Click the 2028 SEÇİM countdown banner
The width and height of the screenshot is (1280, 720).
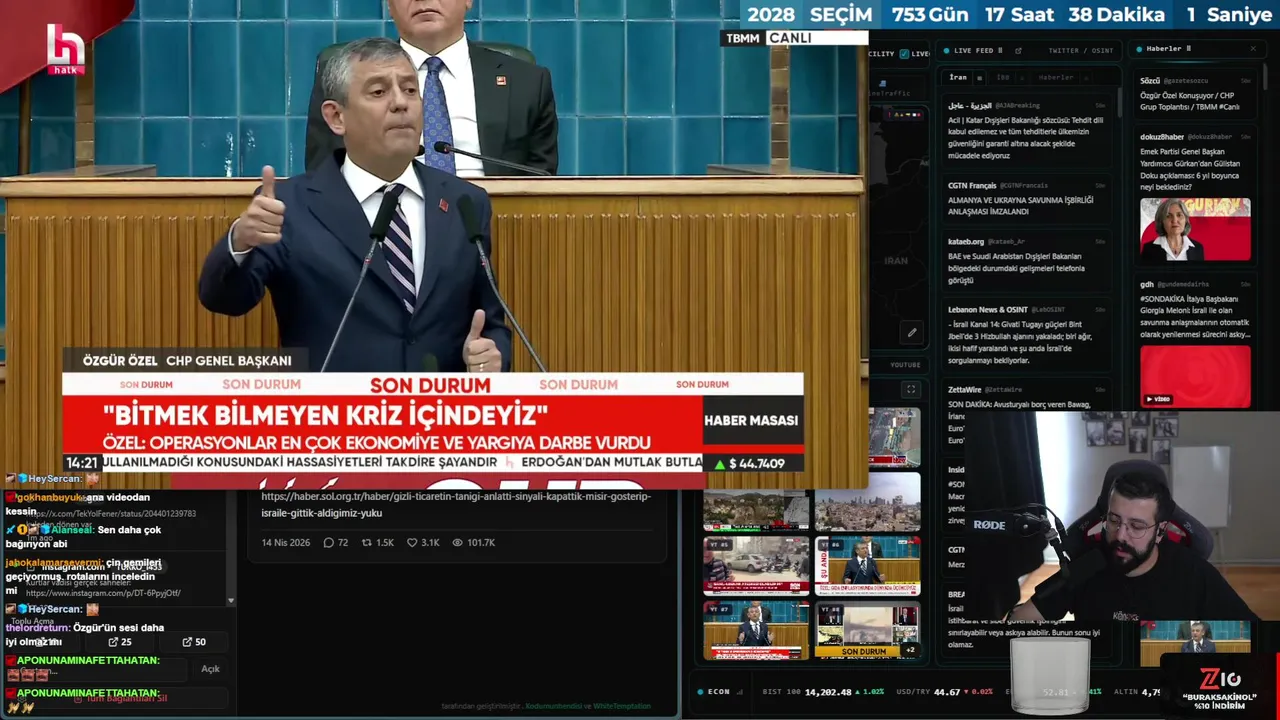click(1009, 15)
